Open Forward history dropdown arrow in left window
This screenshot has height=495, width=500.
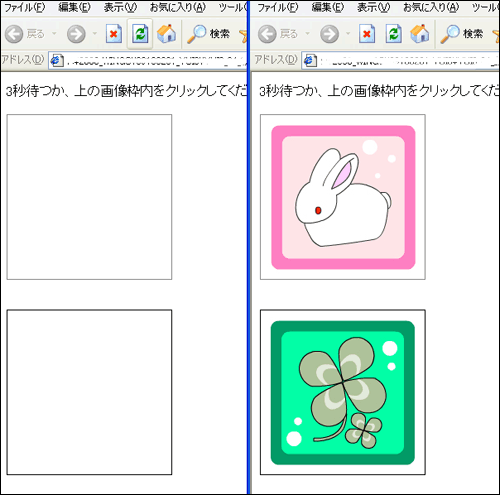[x=95, y=34]
